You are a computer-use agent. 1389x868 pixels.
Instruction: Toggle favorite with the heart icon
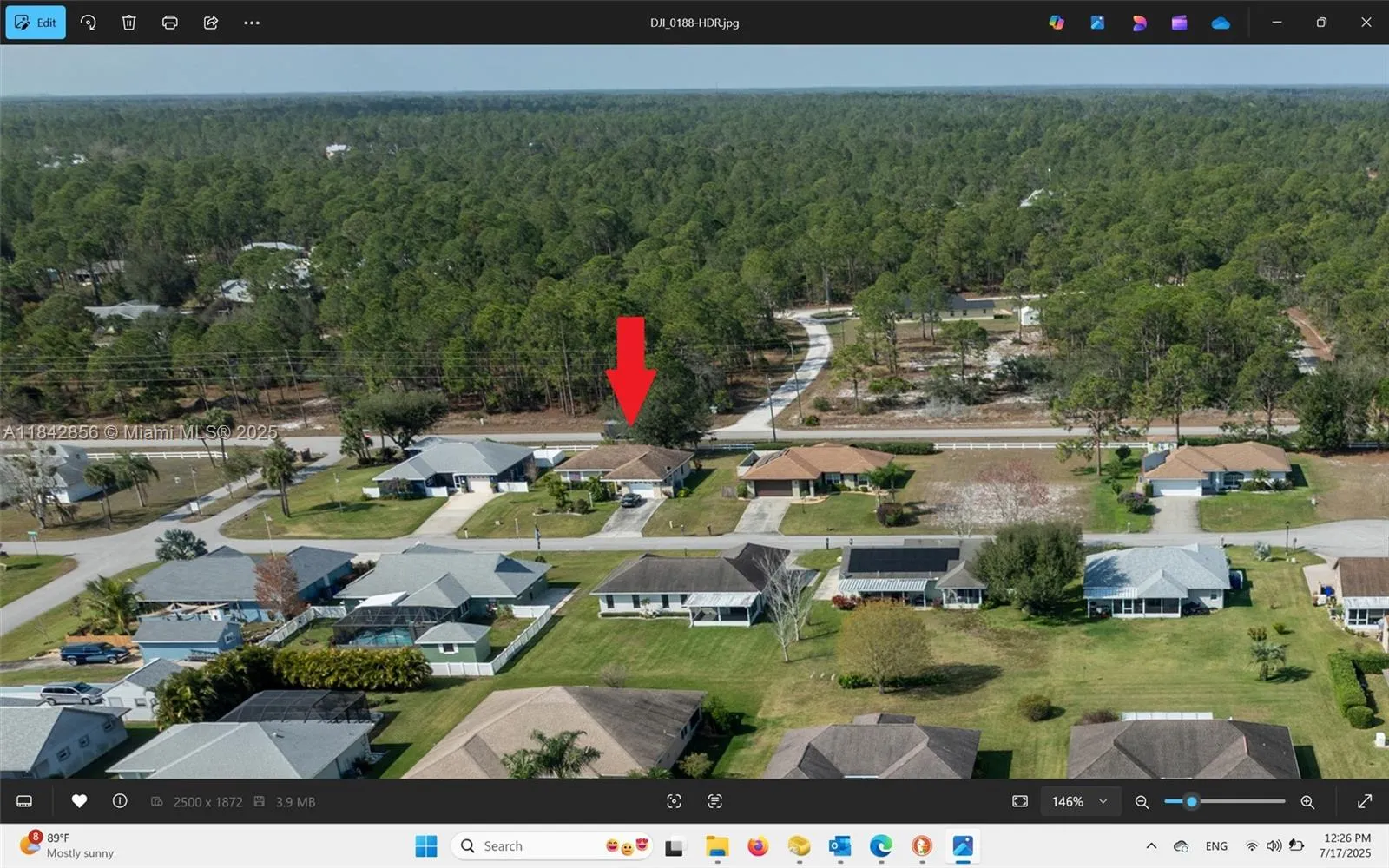tap(79, 801)
